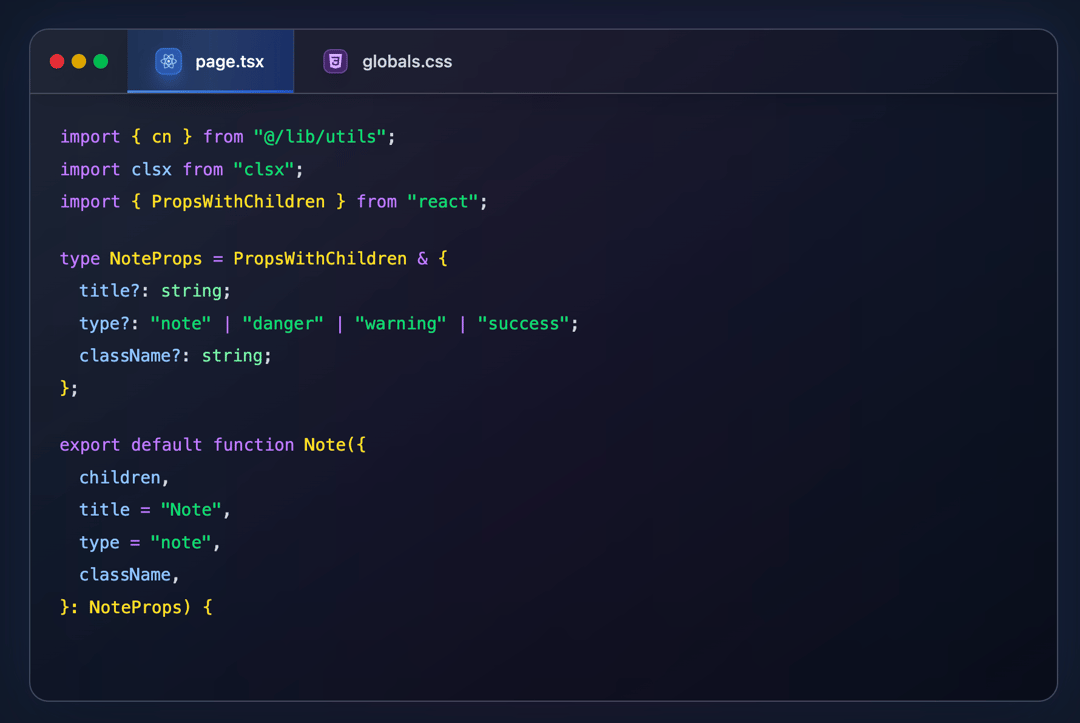Image resolution: width=1080 pixels, height=723 pixels.
Task: Click the "success" union value
Action: tap(523, 324)
